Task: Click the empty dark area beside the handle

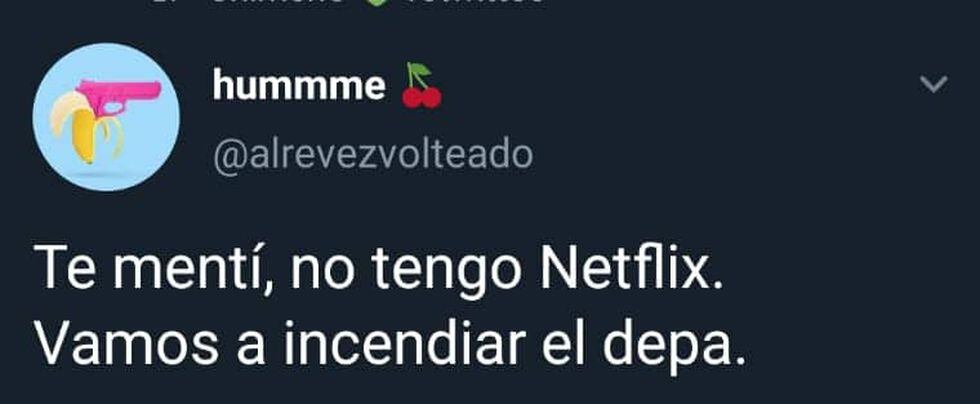Action: coord(719,155)
